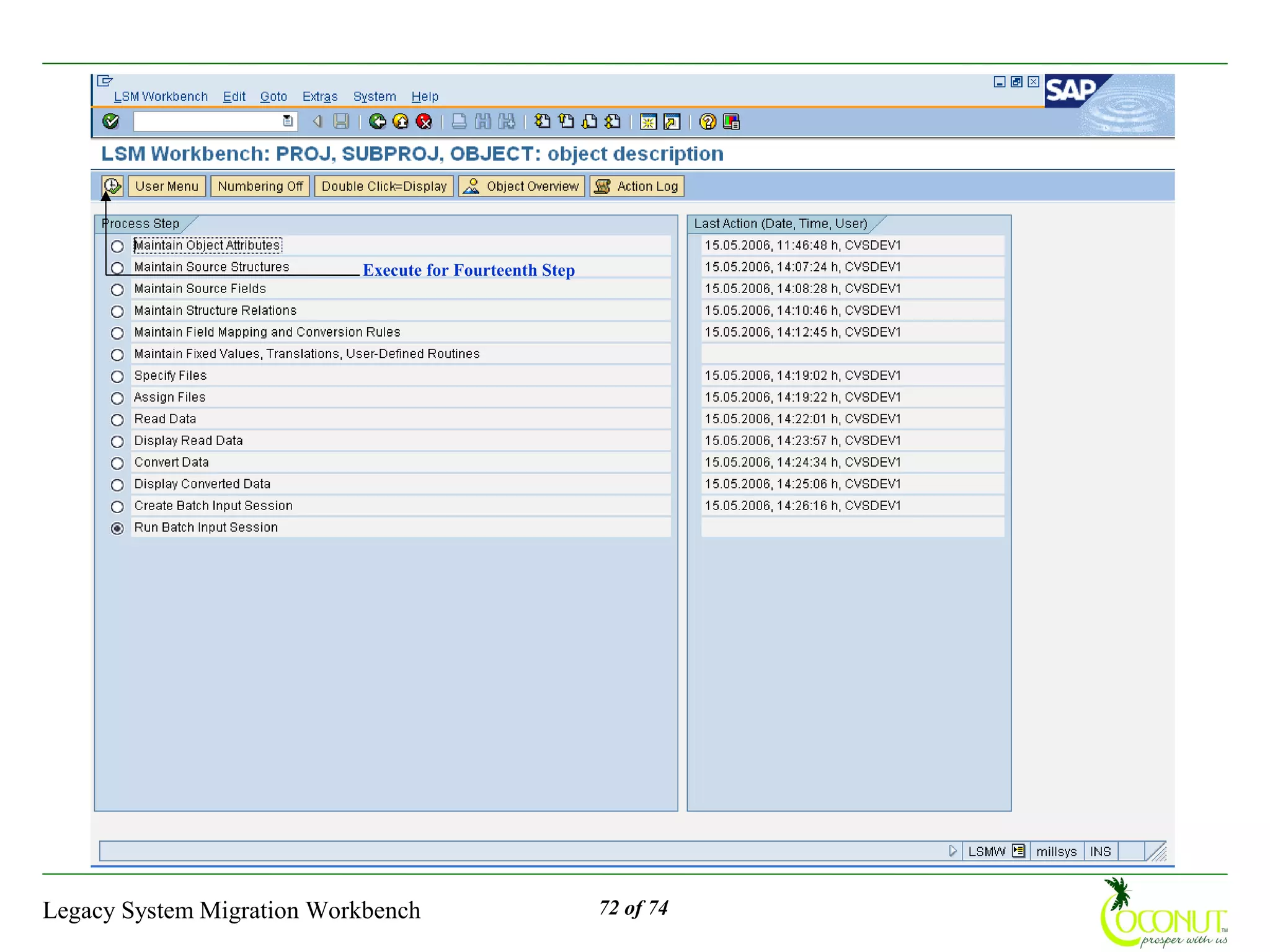The height and width of the screenshot is (952, 1270).
Task: Select Create Batch Input Session radio button
Action: coord(117,506)
